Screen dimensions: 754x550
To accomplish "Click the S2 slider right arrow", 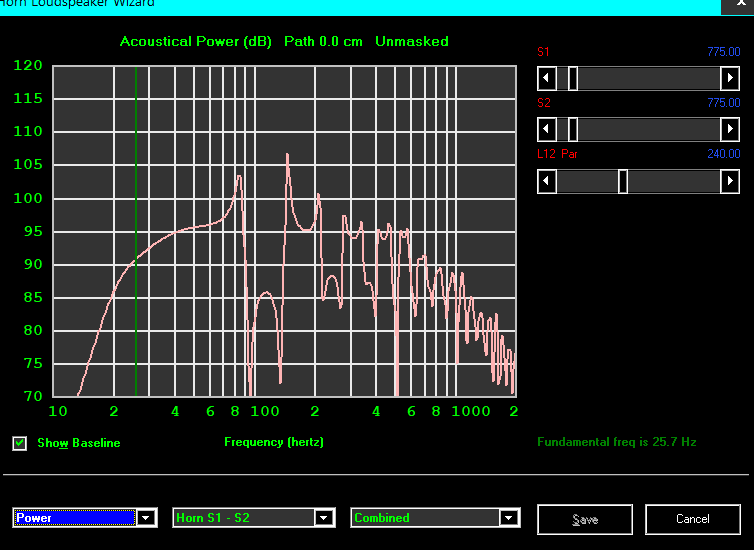I will click(x=730, y=129).
